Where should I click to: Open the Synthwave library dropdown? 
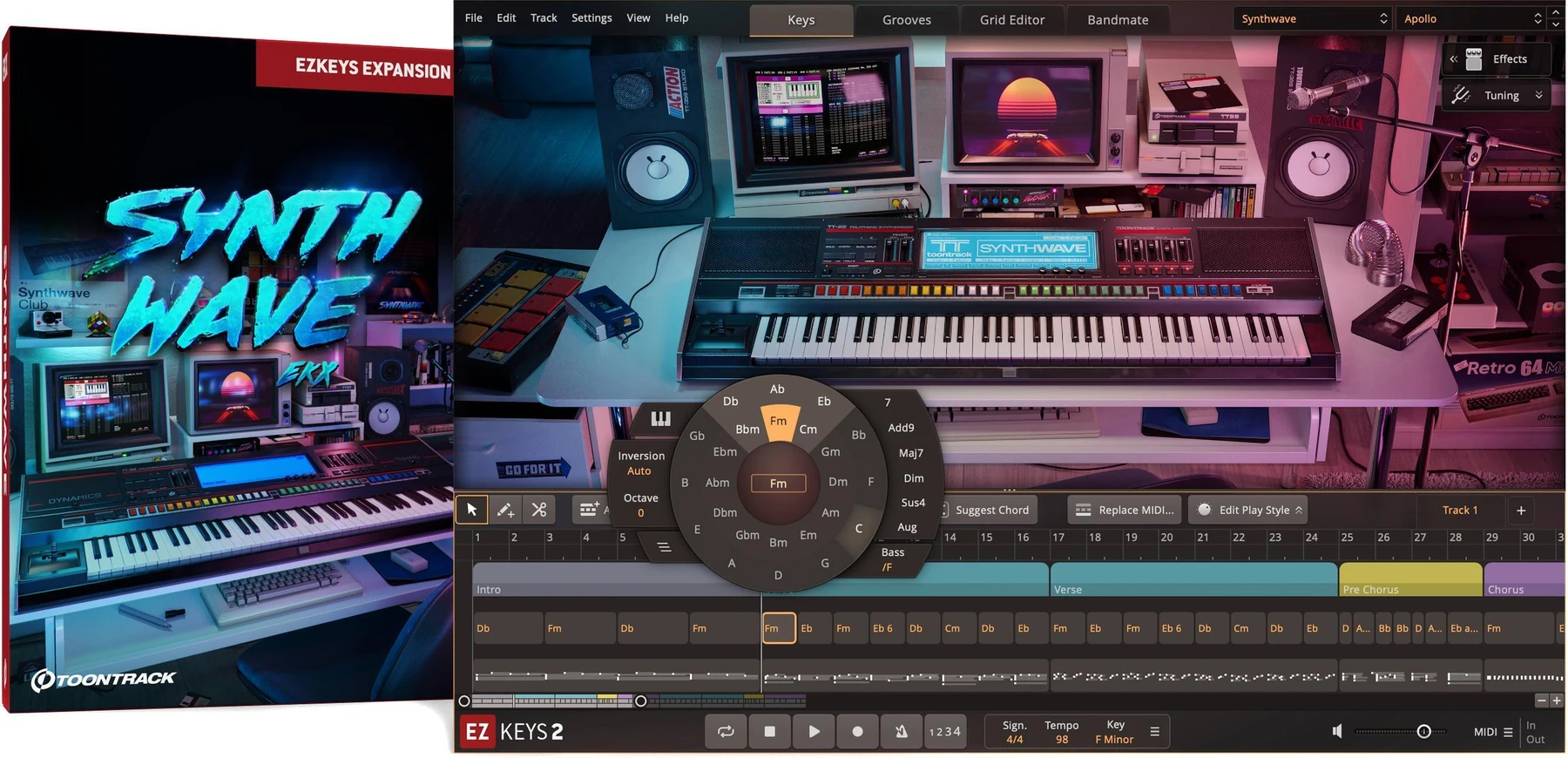(1313, 18)
